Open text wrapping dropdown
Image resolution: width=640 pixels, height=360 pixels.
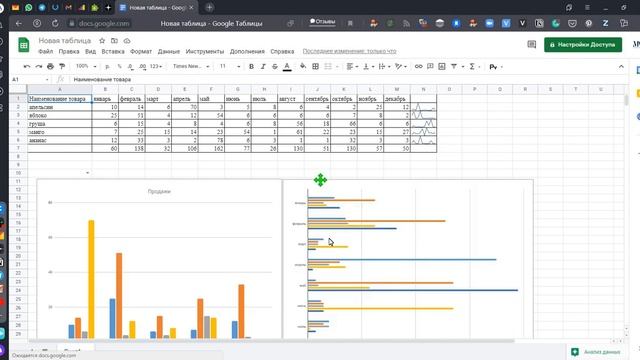[384, 67]
